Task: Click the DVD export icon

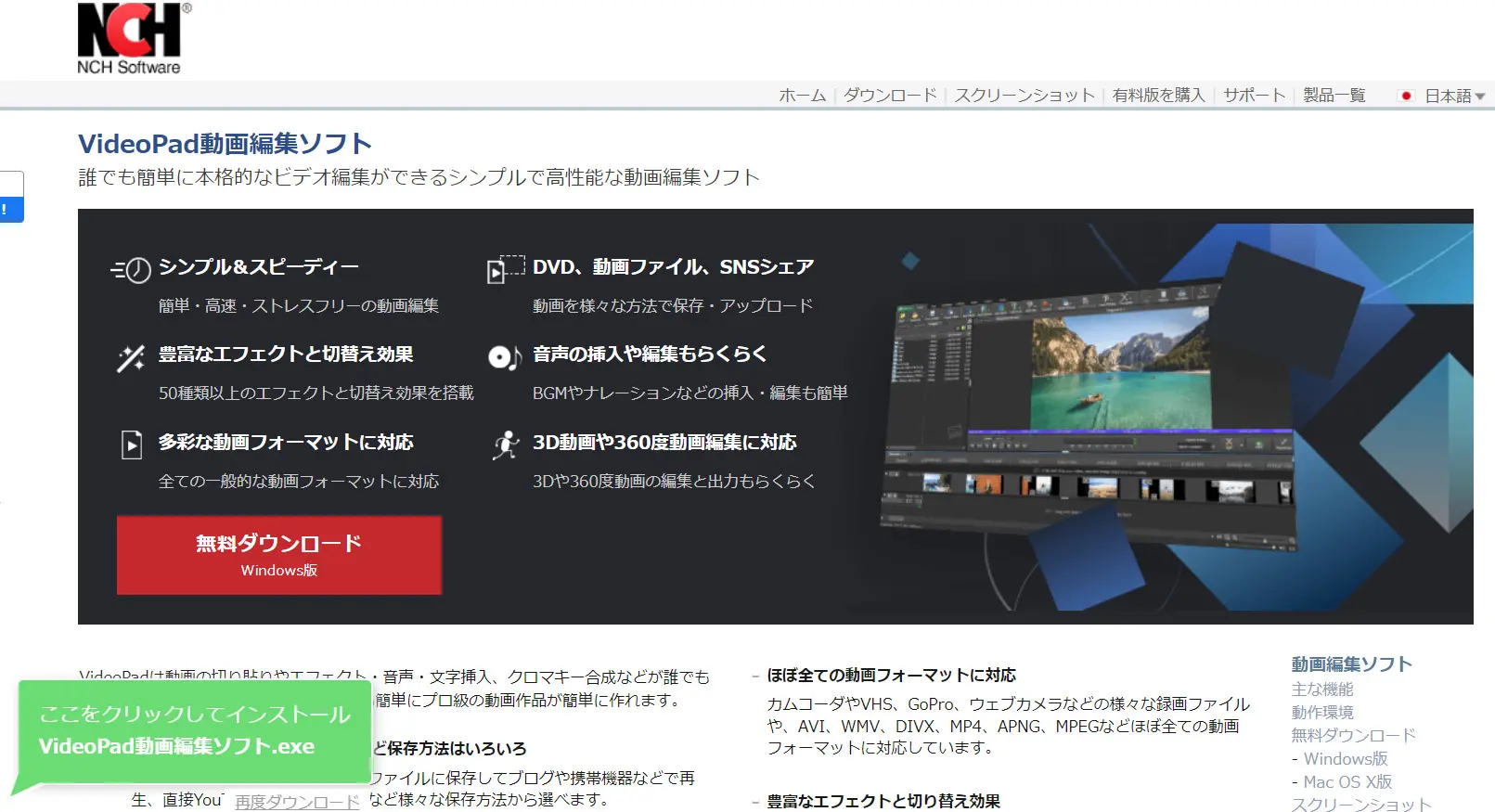Action: 506,269
